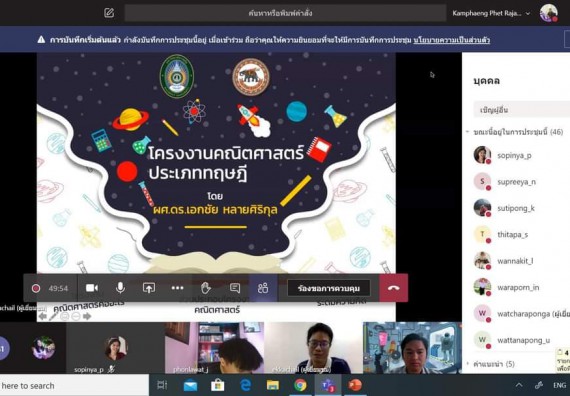The width and height of the screenshot is (570, 396).
Task: Go to the next slide arrow
Action: [87, 316]
